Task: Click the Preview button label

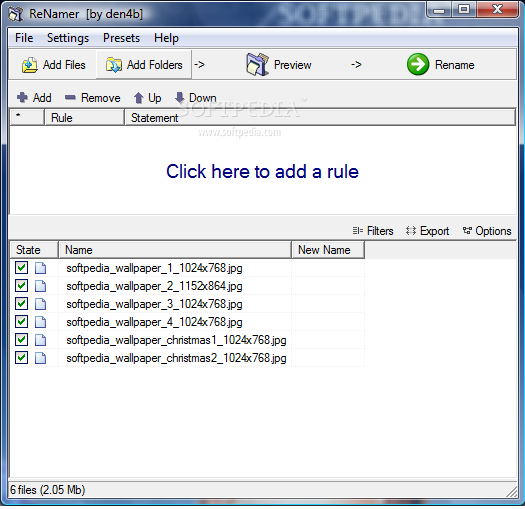Action: tap(292, 65)
